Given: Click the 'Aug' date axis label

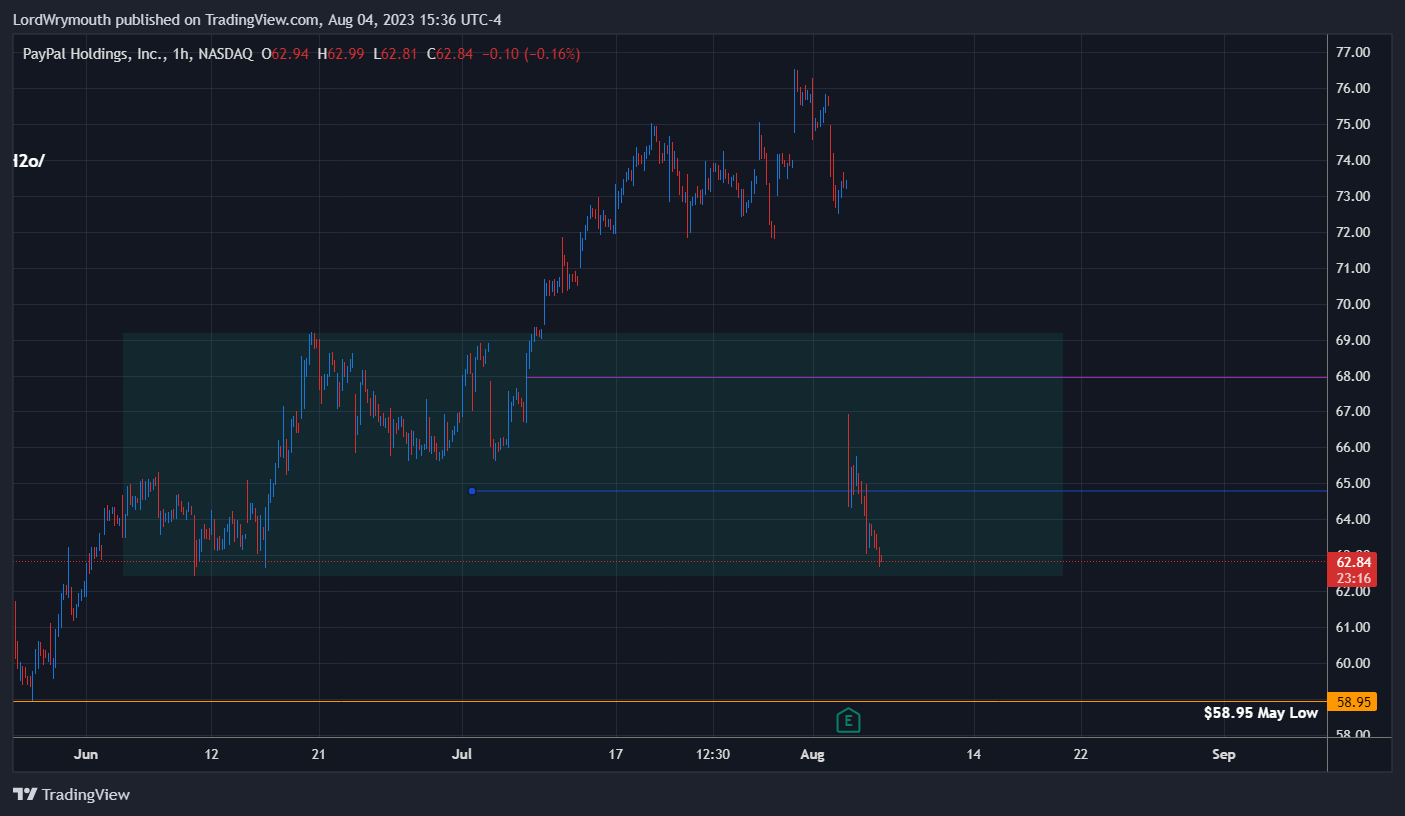Looking at the screenshot, I should 813,754.
